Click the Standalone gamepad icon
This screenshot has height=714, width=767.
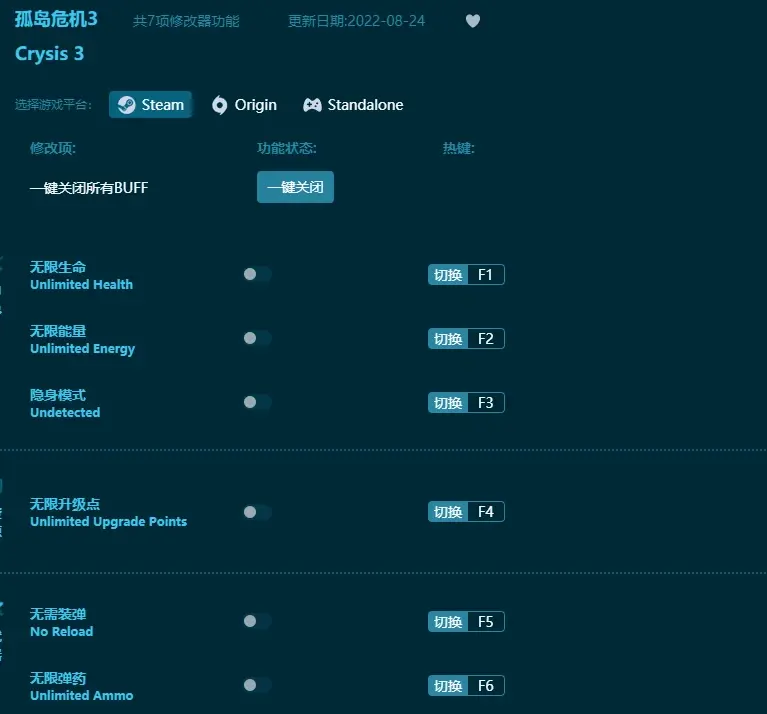coord(312,105)
